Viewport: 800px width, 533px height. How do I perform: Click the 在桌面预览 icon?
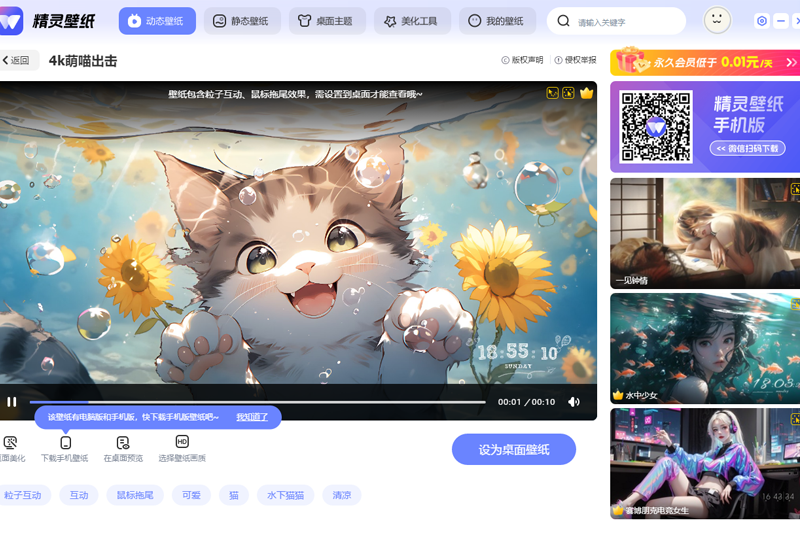pyautogui.click(x=123, y=442)
